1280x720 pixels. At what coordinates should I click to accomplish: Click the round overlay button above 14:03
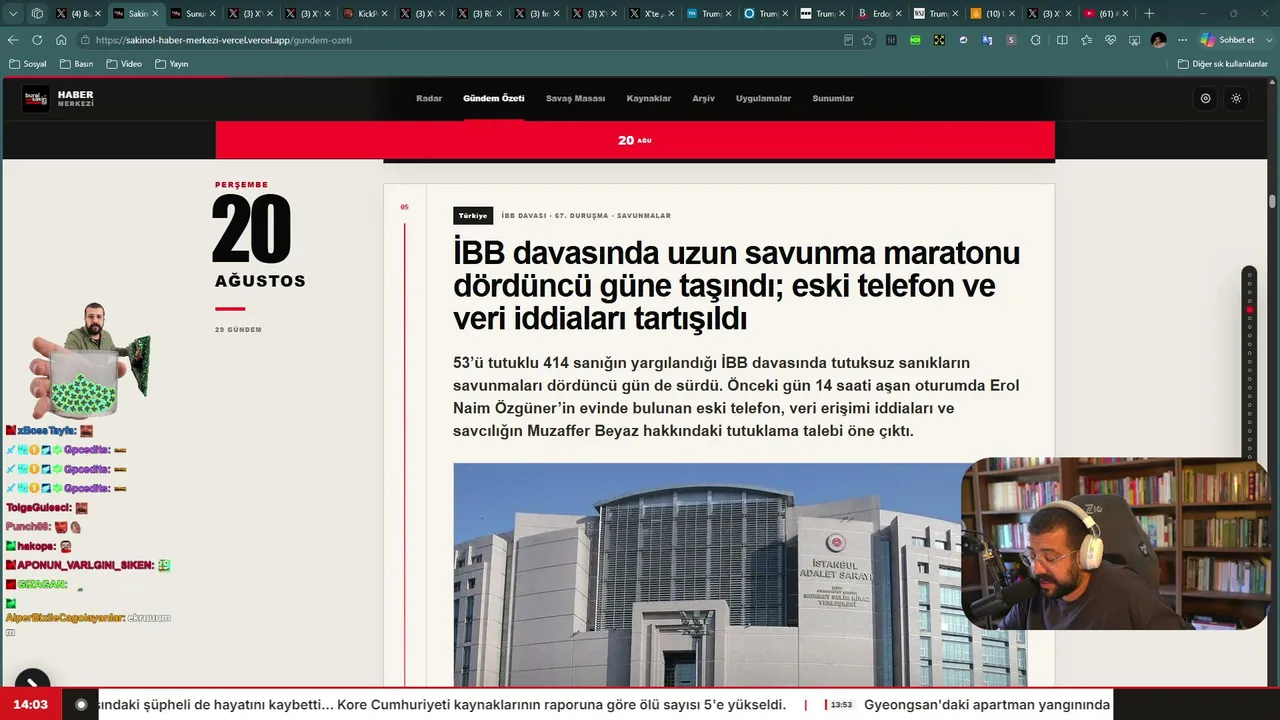[32, 684]
